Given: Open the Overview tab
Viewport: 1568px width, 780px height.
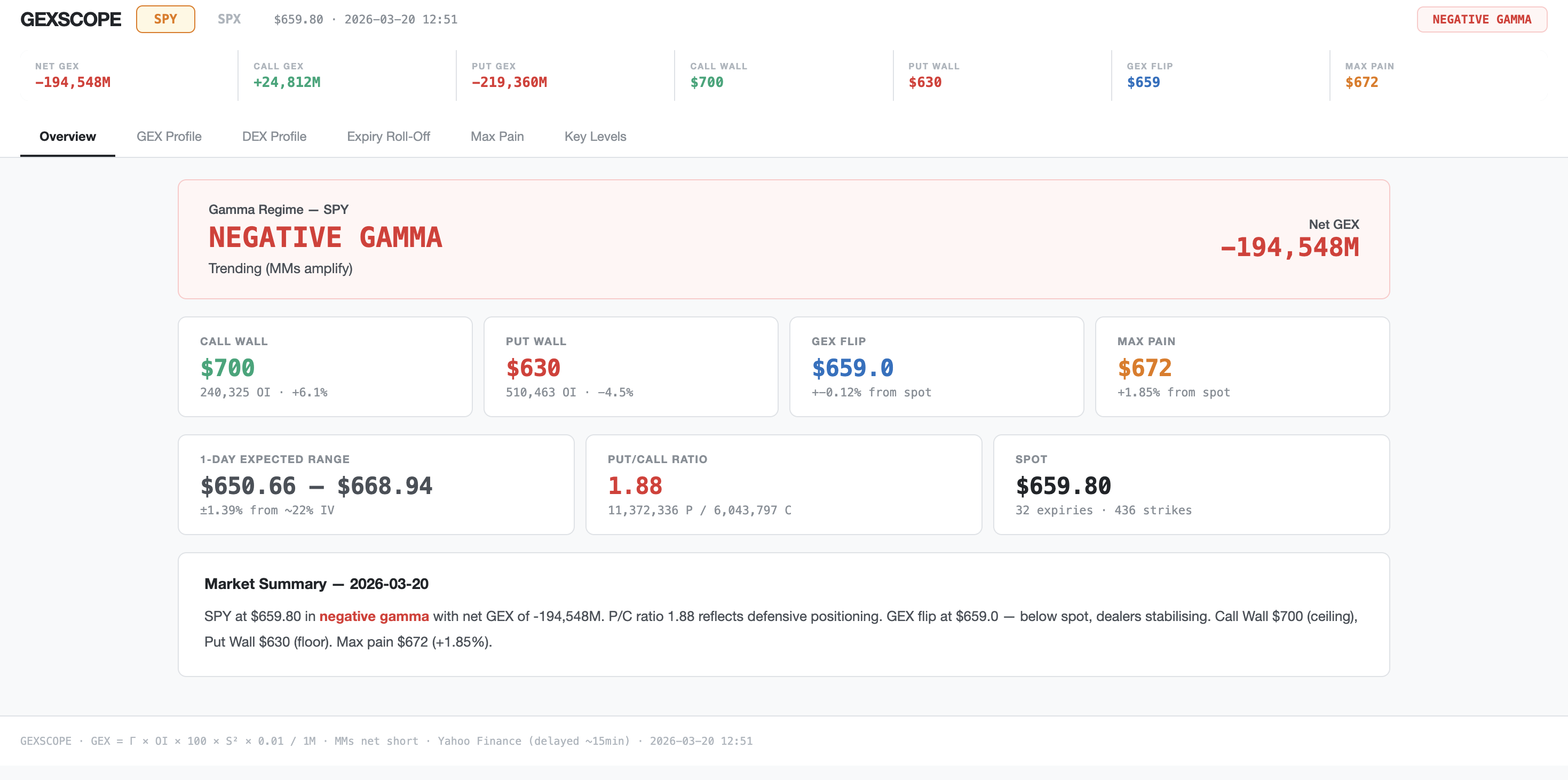Looking at the screenshot, I should pyautogui.click(x=68, y=136).
